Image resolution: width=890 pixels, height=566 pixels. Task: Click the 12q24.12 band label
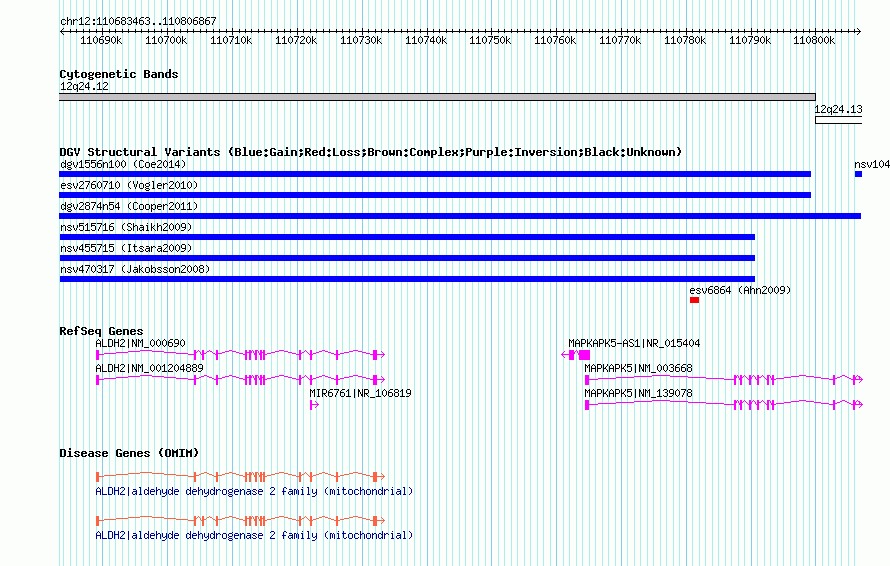pos(84,86)
